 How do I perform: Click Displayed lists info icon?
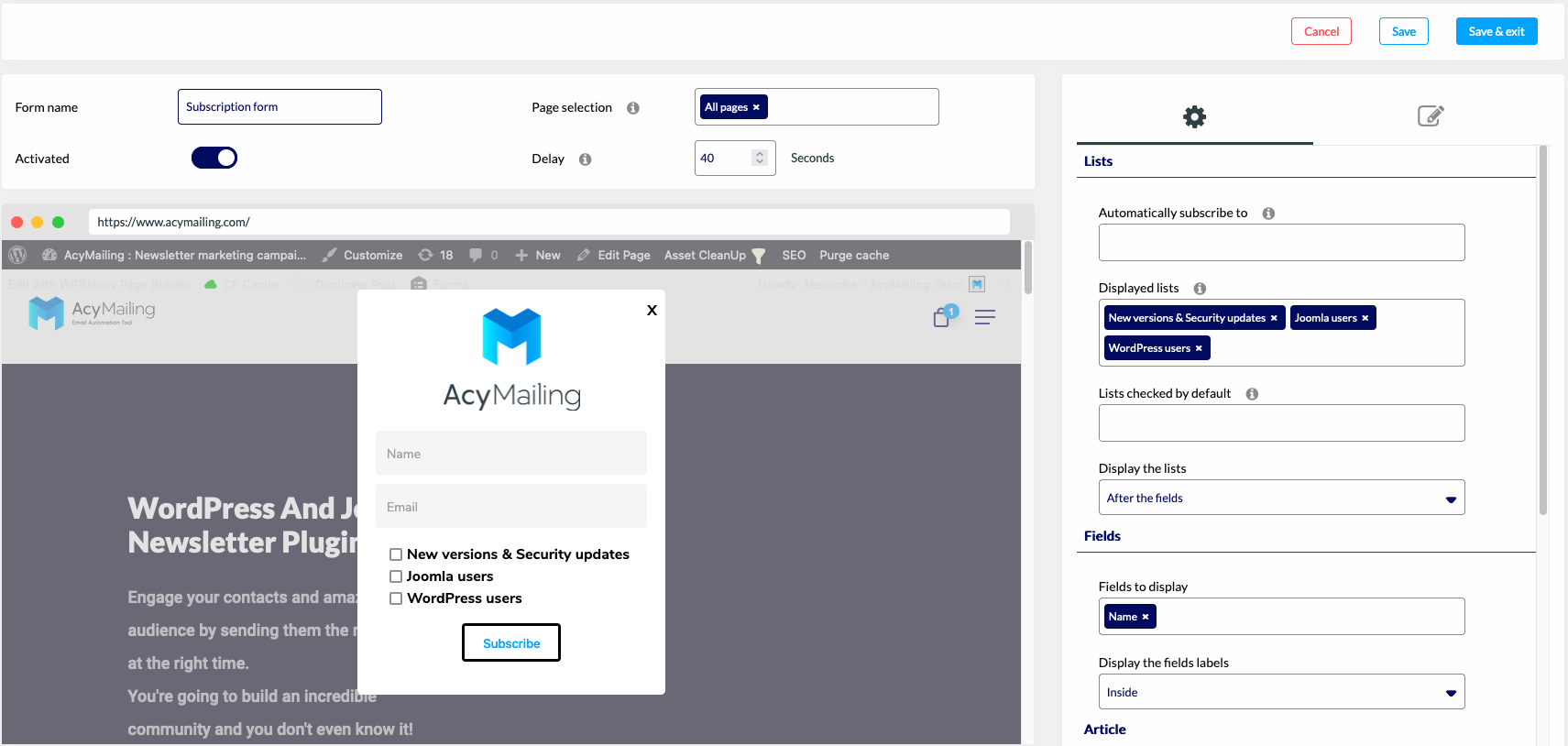click(x=1200, y=289)
